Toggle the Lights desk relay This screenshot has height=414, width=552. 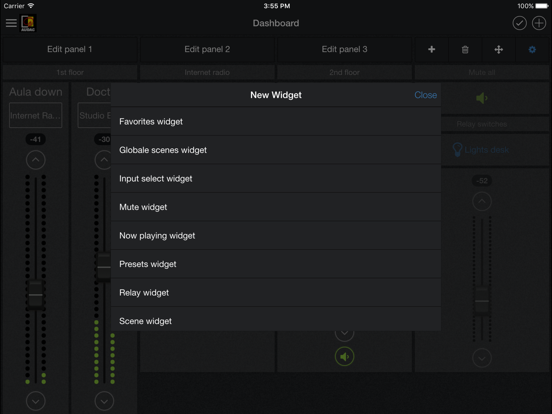pos(481,150)
